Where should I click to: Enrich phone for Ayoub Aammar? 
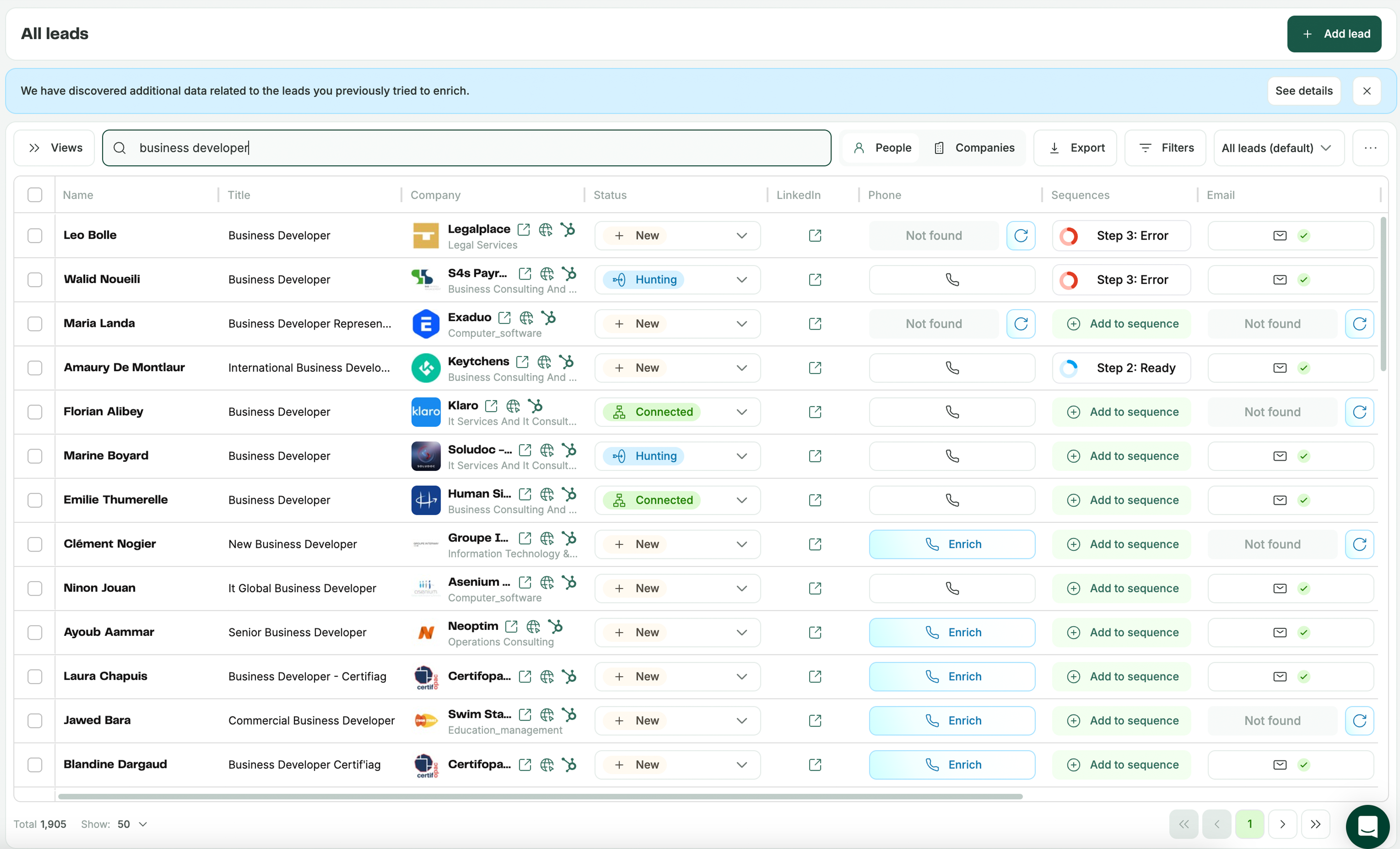(x=952, y=633)
